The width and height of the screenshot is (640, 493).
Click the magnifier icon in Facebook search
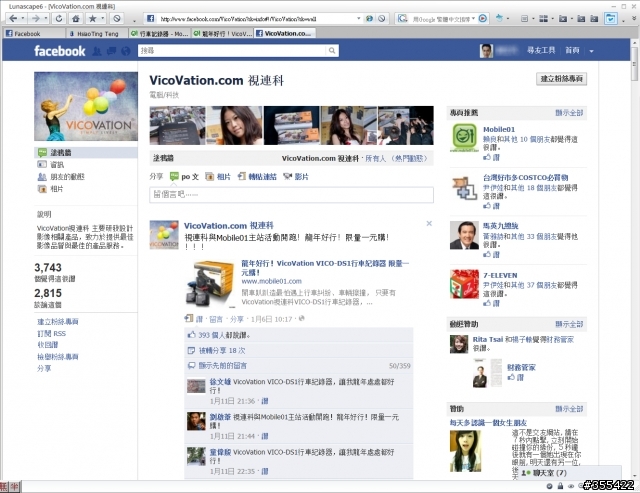click(332, 51)
